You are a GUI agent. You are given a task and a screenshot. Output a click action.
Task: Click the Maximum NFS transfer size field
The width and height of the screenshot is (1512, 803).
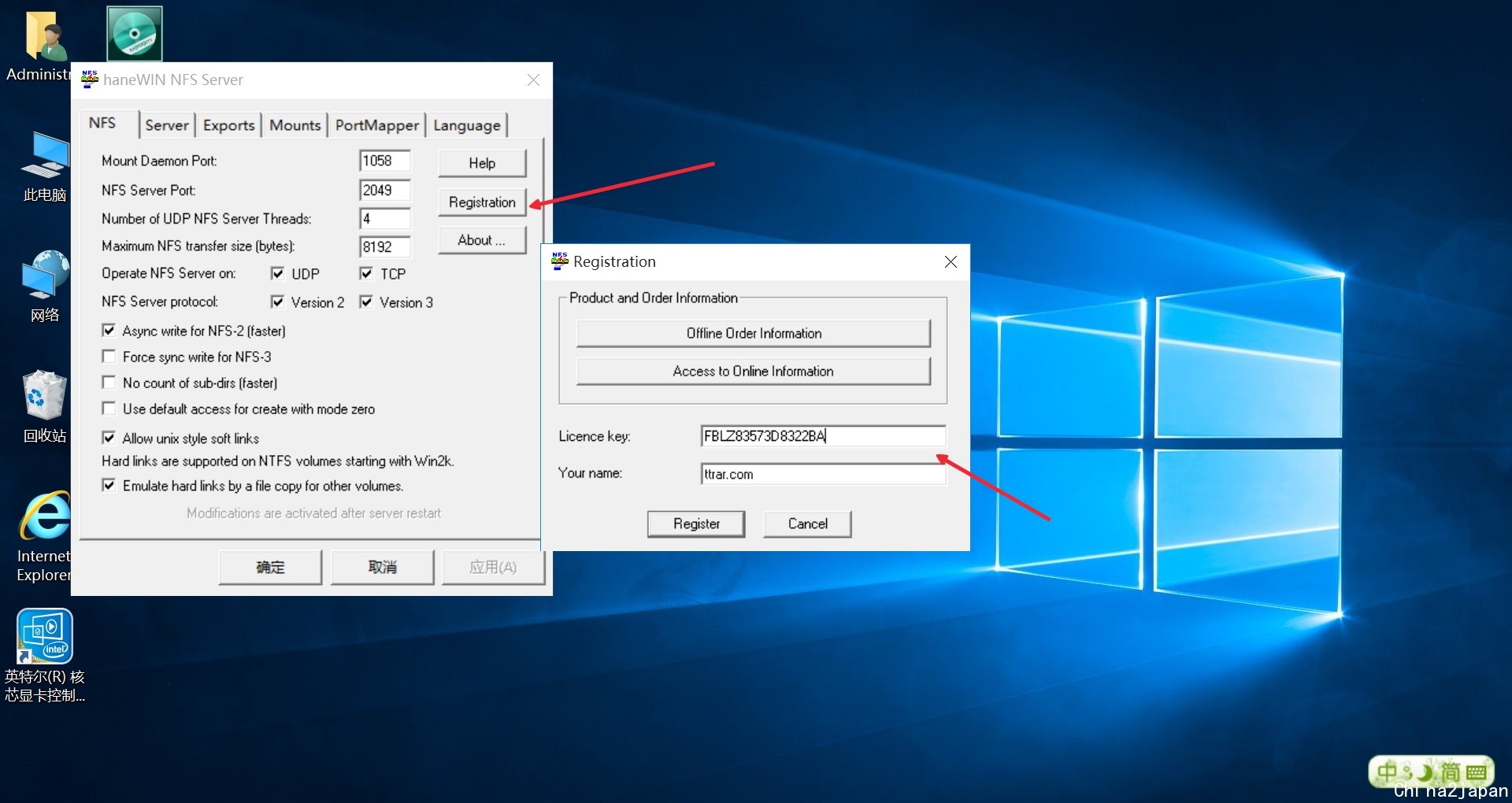point(385,246)
